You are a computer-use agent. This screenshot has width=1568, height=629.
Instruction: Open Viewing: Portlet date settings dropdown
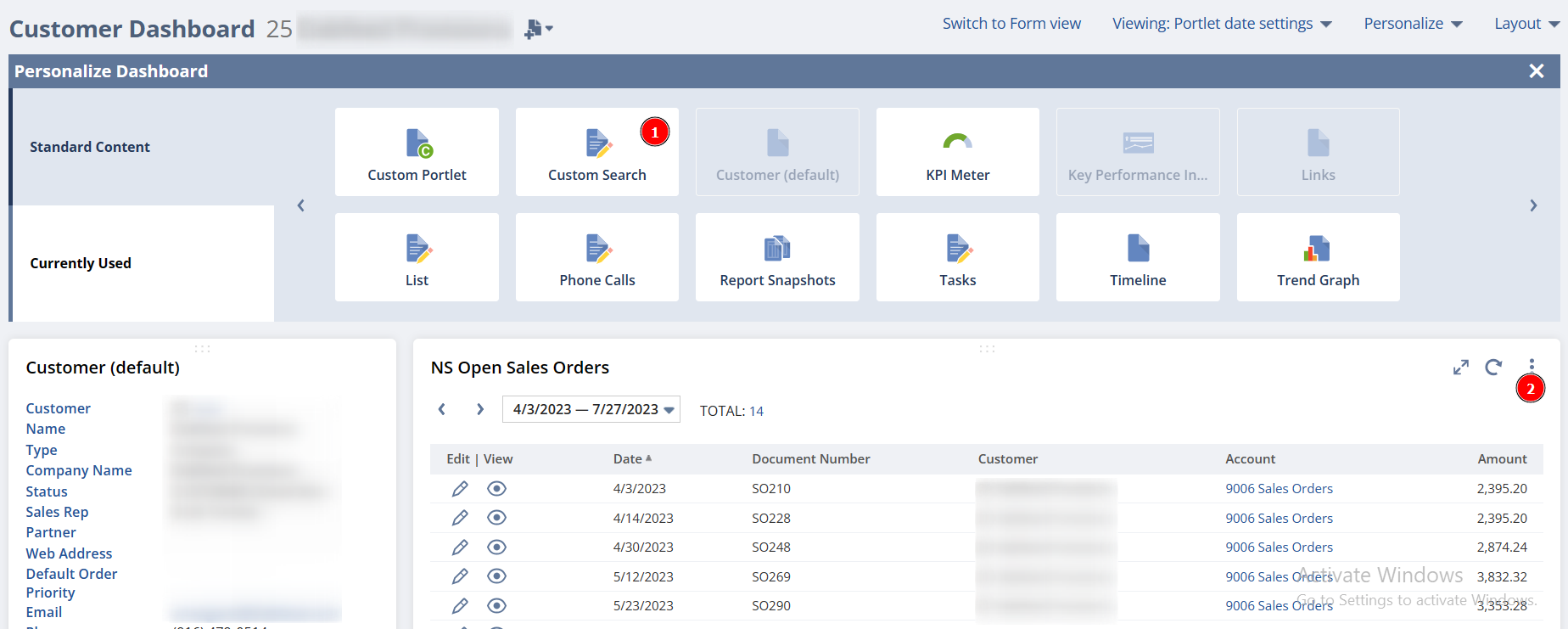coord(1222,24)
